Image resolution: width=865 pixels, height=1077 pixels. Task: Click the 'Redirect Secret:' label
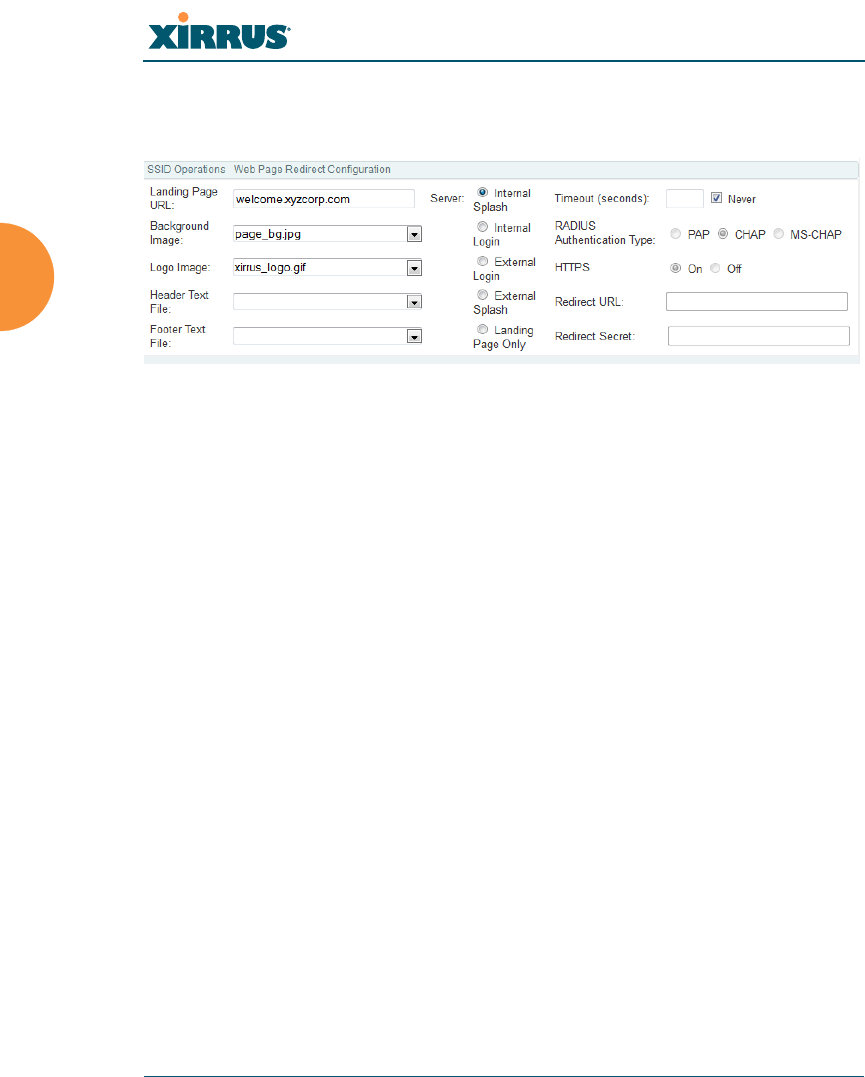click(x=595, y=336)
